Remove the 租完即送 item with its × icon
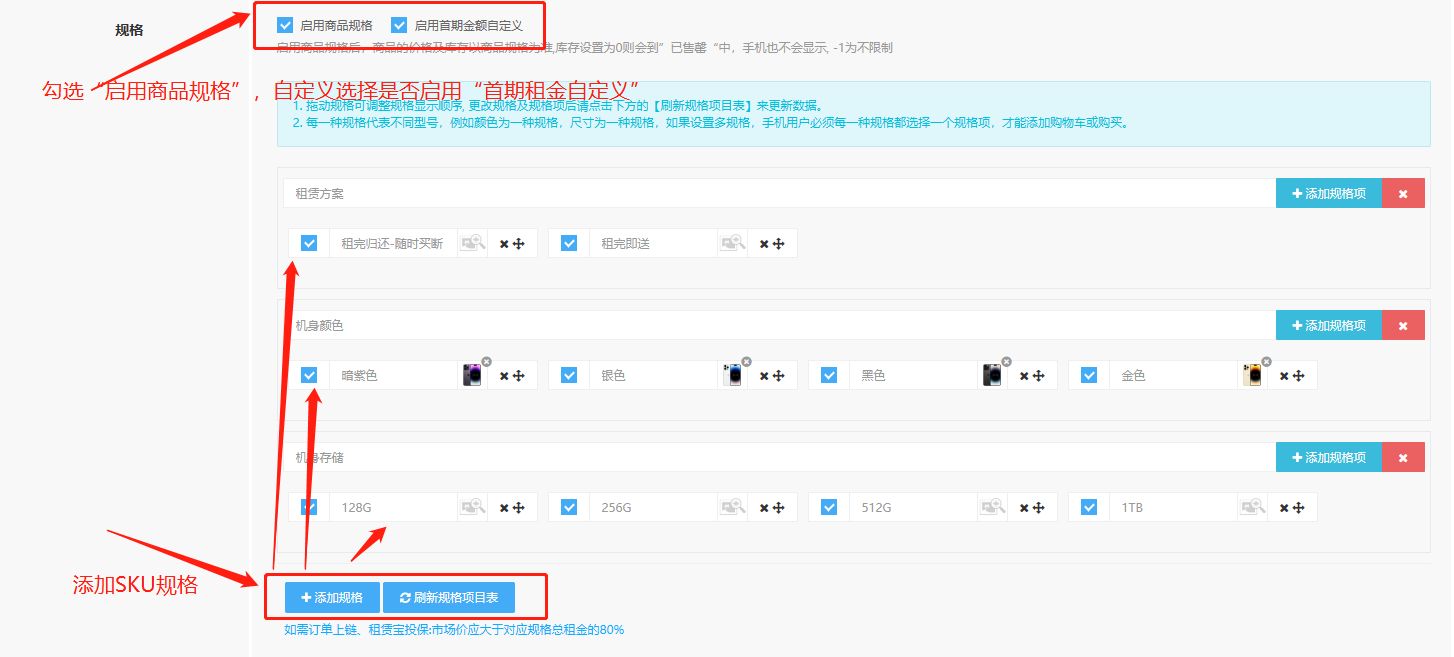The height and width of the screenshot is (657, 1454). pos(764,244)
